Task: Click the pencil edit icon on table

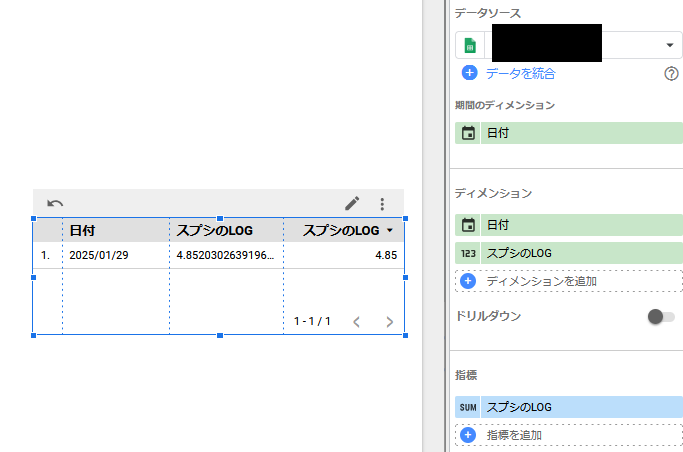Action: pyautogui.click(x=352, y=203)
